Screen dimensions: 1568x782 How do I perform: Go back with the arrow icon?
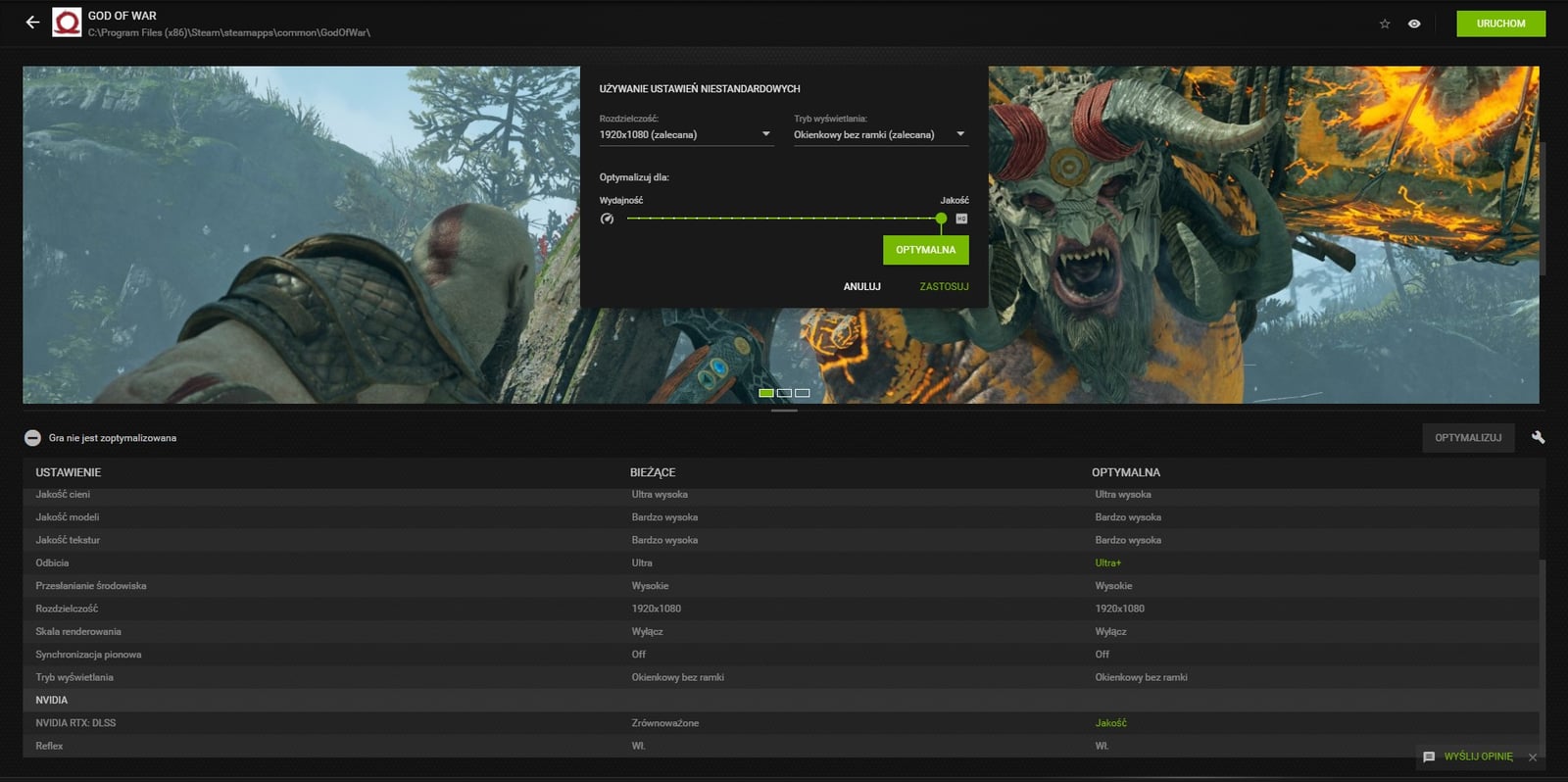click(x=32, y=22)
